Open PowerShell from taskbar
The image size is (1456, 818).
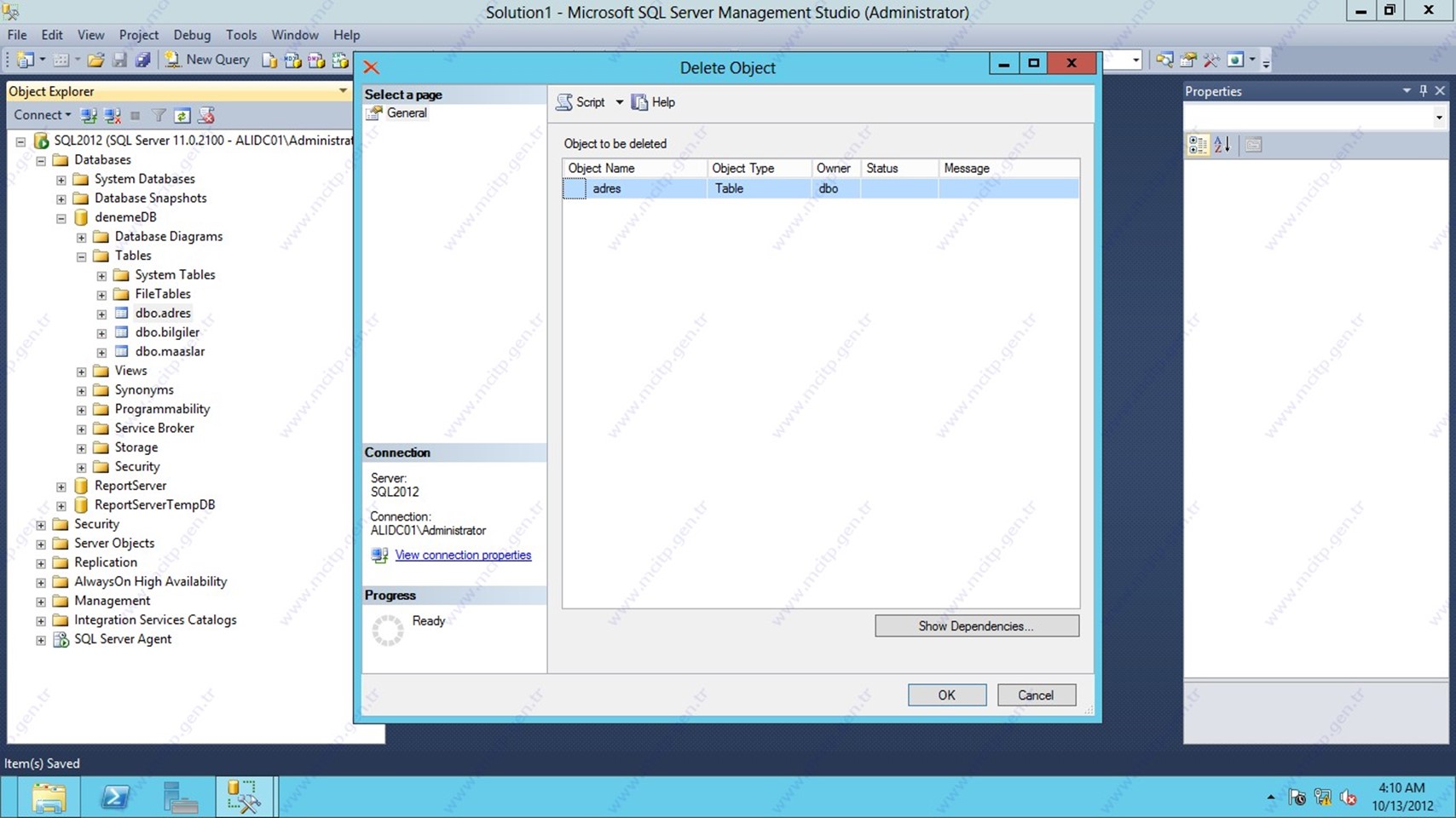[115, 798]
